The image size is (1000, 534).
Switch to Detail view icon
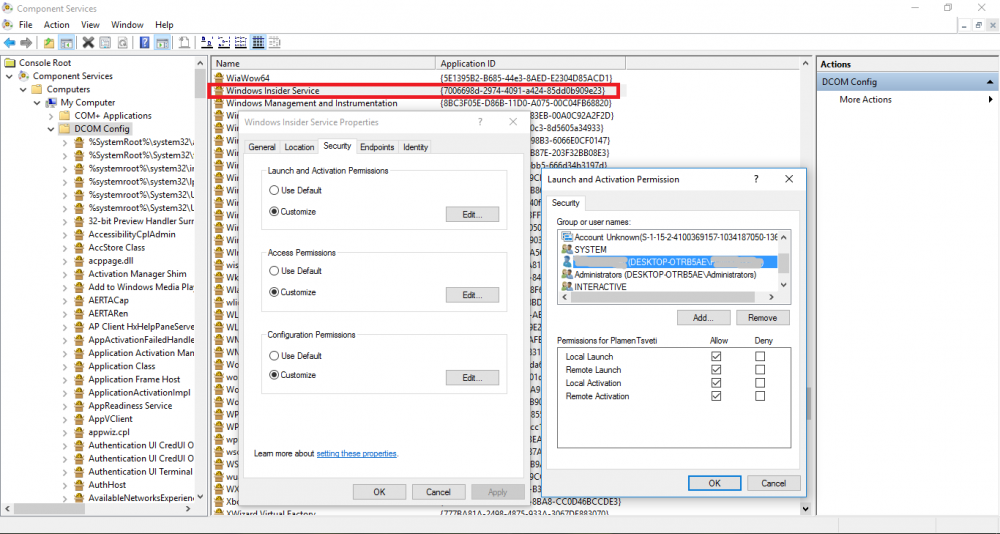(x=258, y=43)
